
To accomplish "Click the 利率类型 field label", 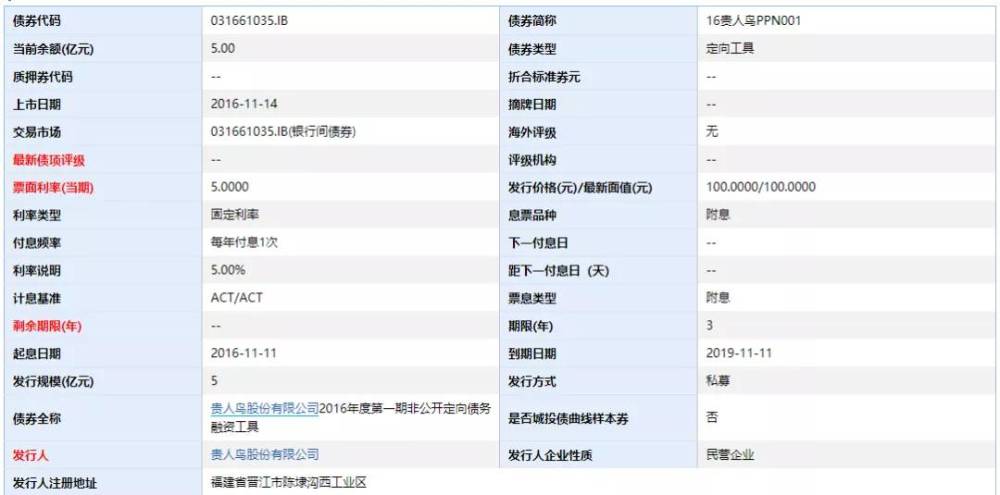I will click(x=36, y=216).
